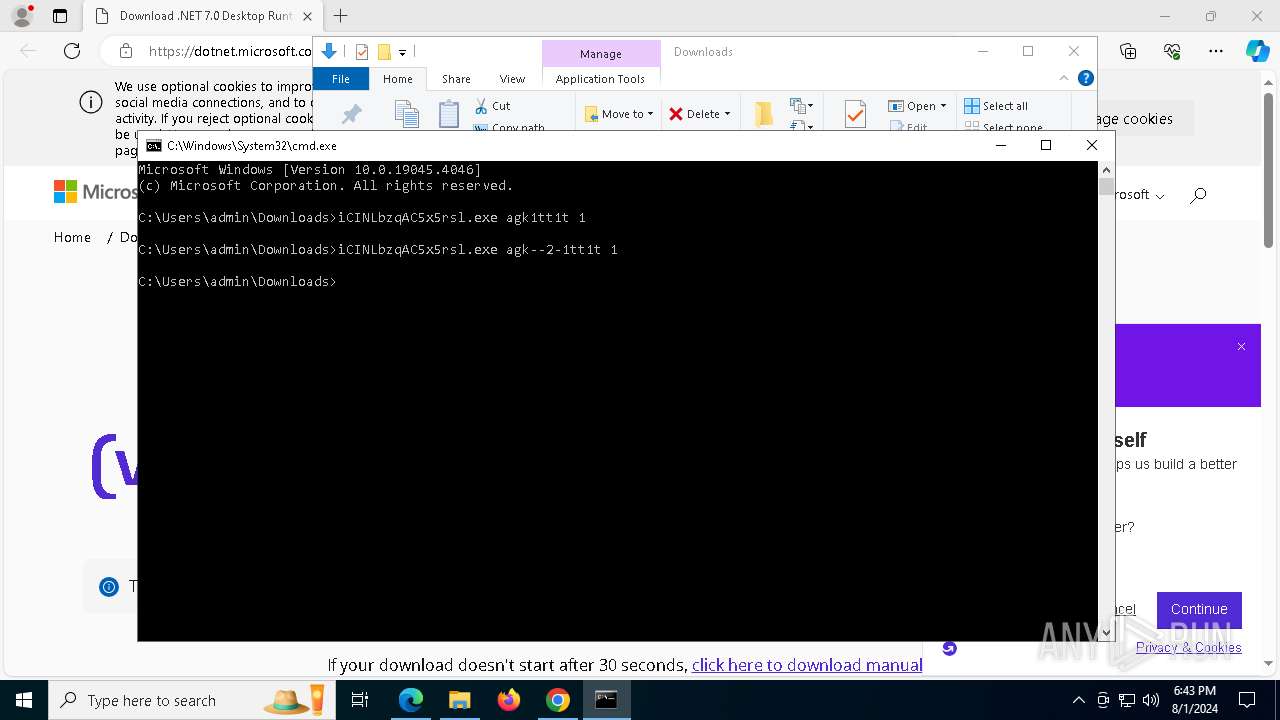Show hidden system tray icons

pos(1078,700)
